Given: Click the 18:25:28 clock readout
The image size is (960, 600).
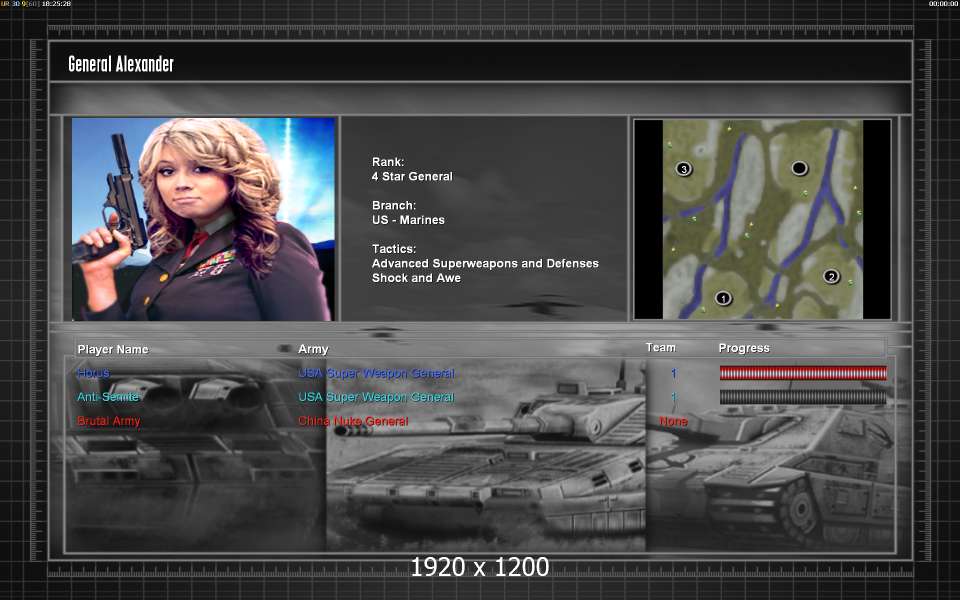Looking at the screenshot, I should (x=56, y=4).
